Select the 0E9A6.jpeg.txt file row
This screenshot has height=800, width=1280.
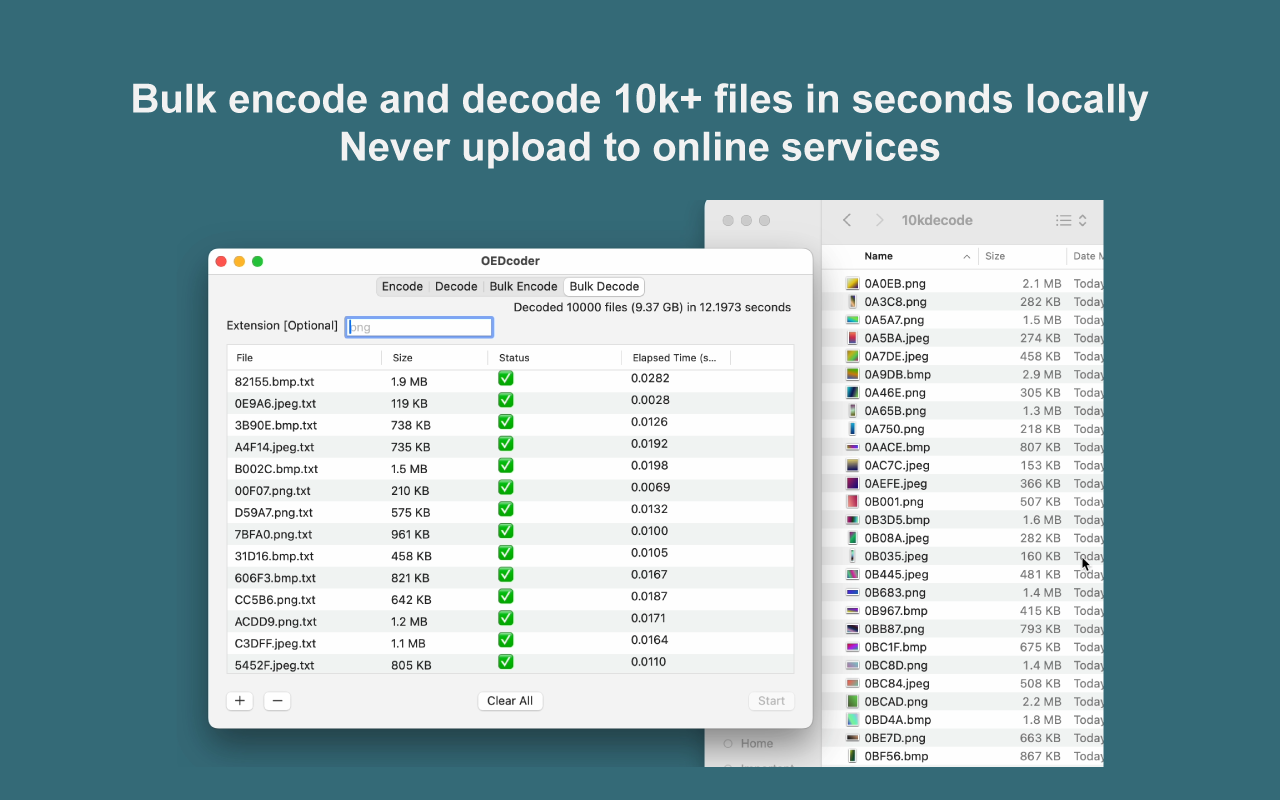tap(511, 403)
